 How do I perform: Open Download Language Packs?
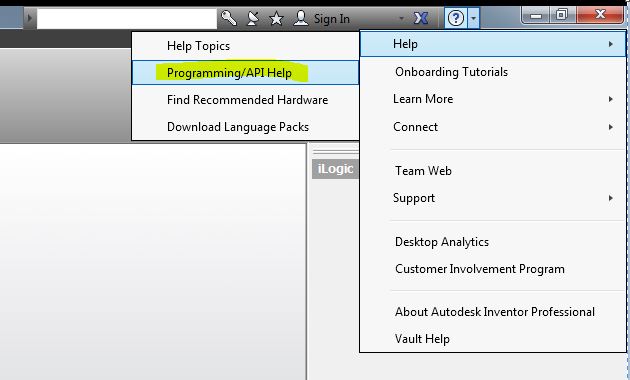[245, 127]
